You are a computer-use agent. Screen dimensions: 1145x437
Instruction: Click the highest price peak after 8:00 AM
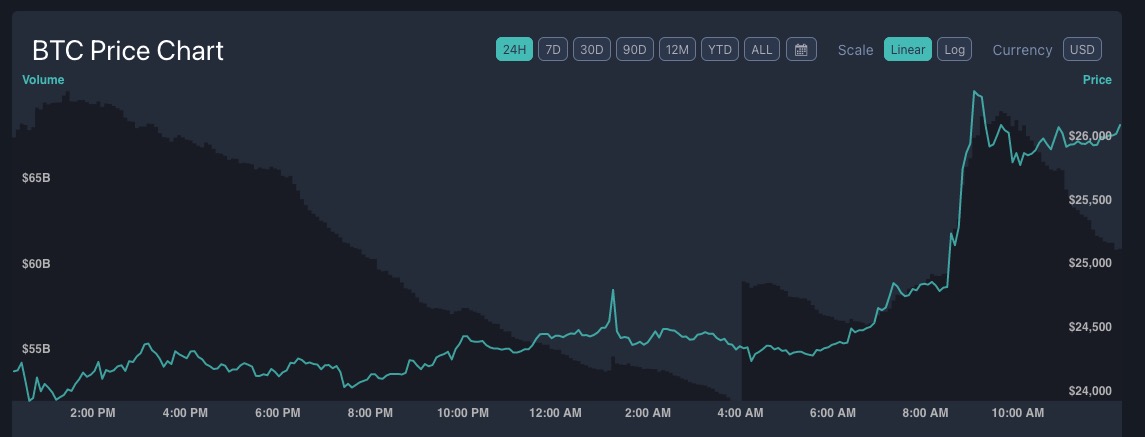point(975,93)
